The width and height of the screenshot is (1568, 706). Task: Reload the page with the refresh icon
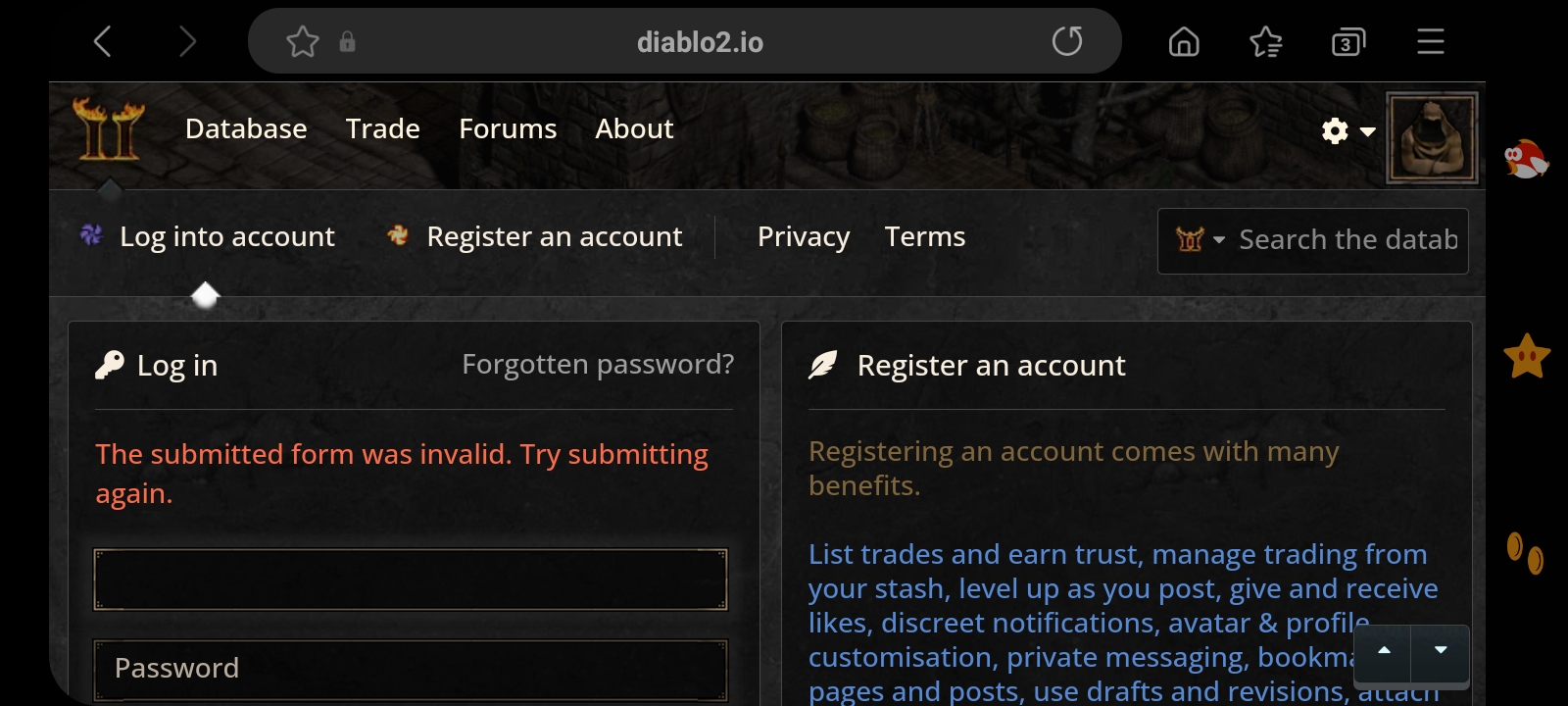1067,41
